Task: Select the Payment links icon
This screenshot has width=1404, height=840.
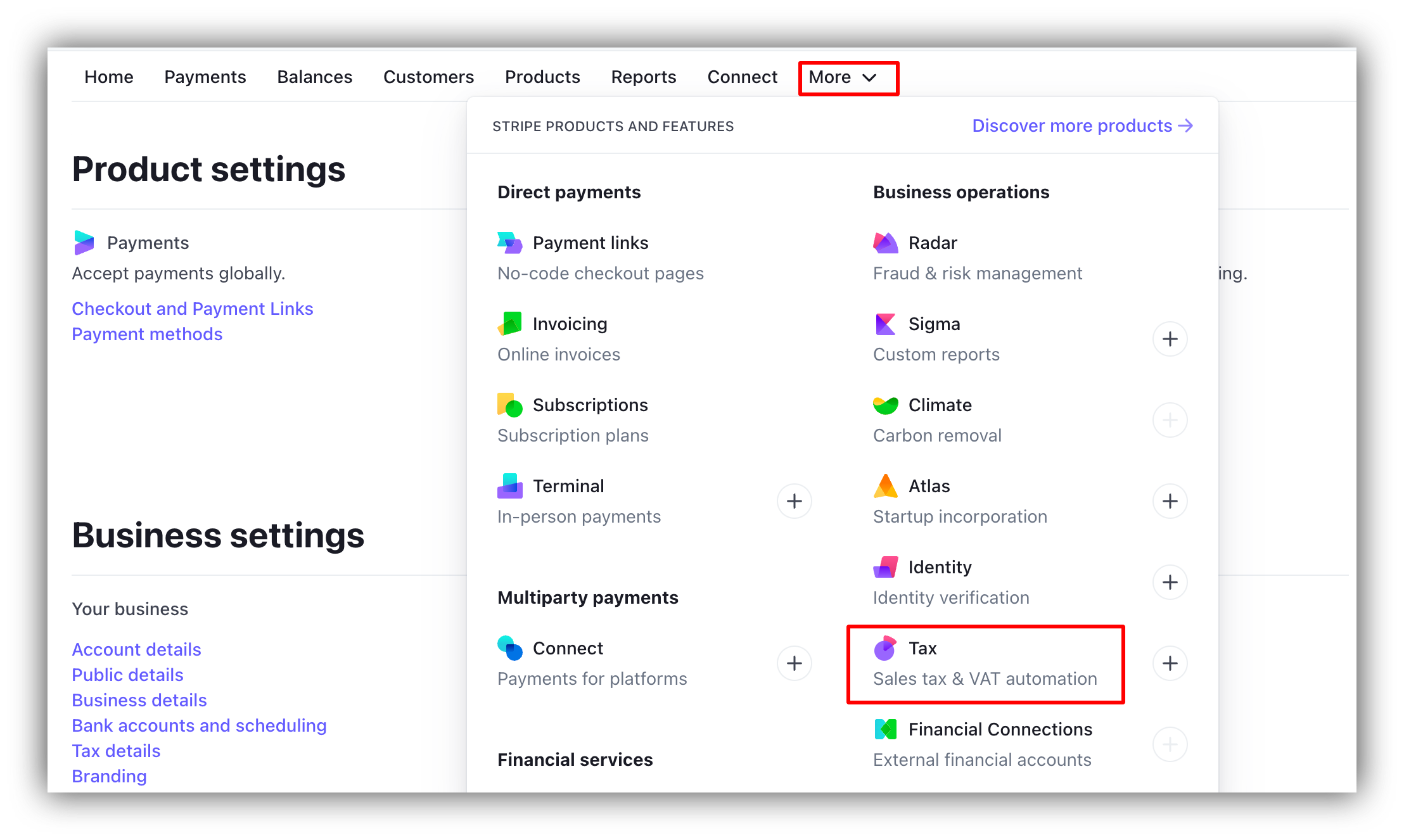Action: tap(509, 243)
